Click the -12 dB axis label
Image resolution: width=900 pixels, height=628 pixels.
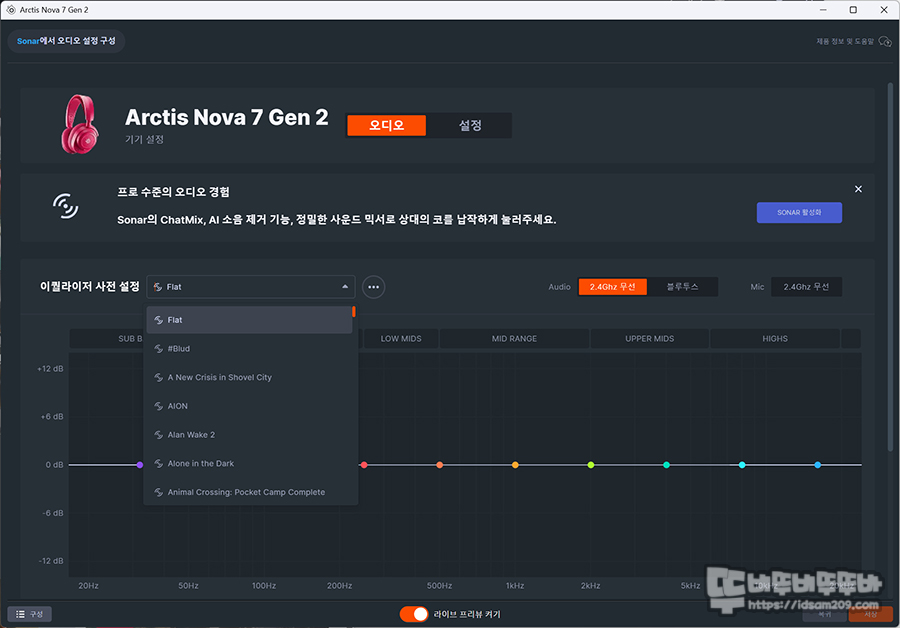[x=51, y=561]
